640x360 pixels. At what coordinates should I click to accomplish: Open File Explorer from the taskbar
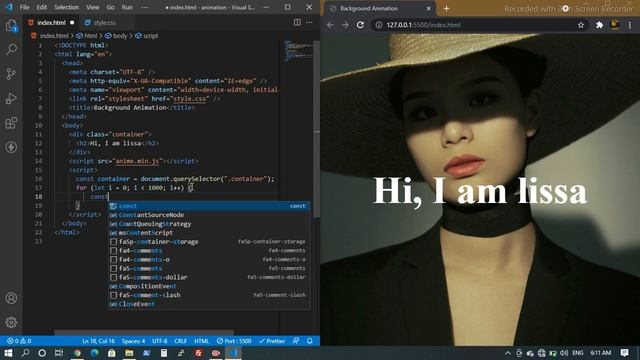[129, 353]
